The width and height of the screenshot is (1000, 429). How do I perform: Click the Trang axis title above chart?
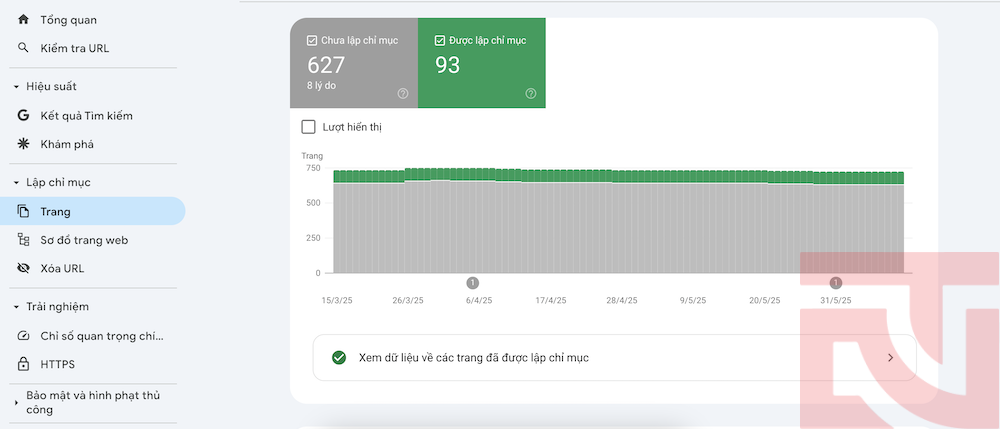tap(312, 156)
